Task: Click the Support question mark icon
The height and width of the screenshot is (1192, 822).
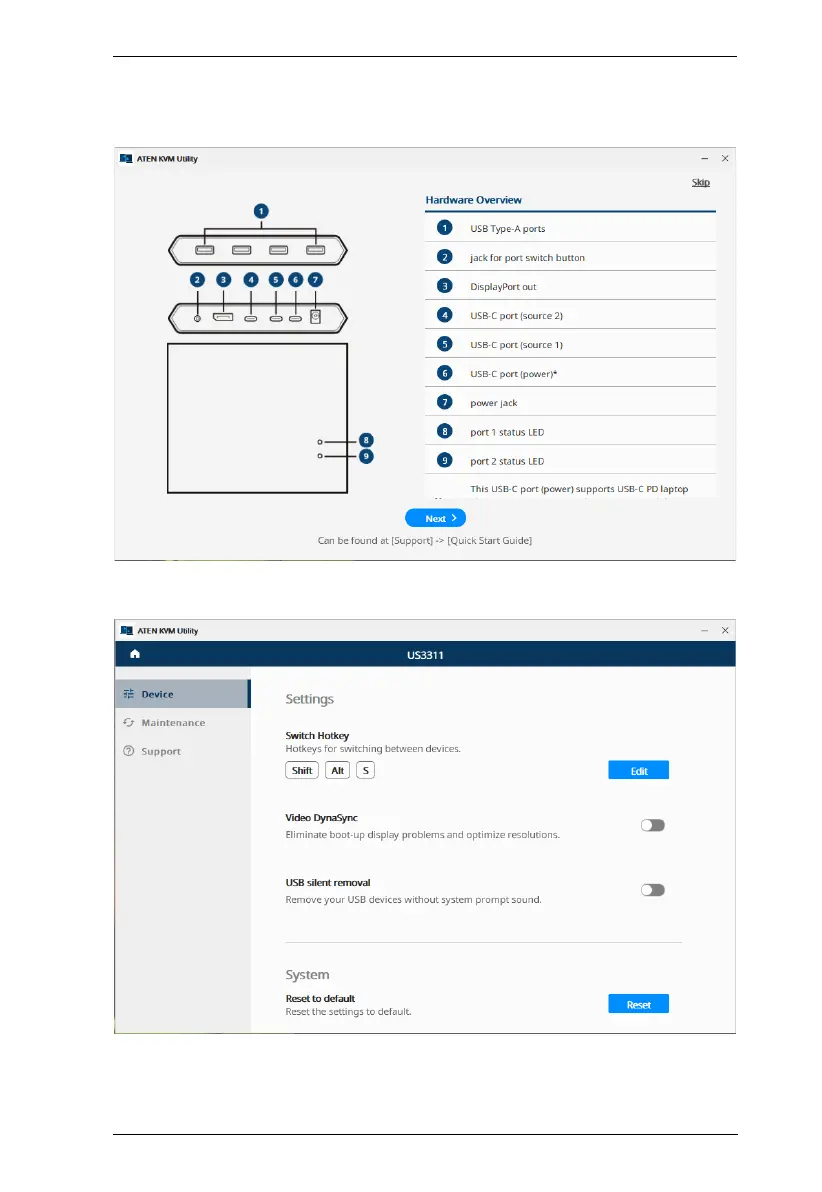Action: (128, 752)
